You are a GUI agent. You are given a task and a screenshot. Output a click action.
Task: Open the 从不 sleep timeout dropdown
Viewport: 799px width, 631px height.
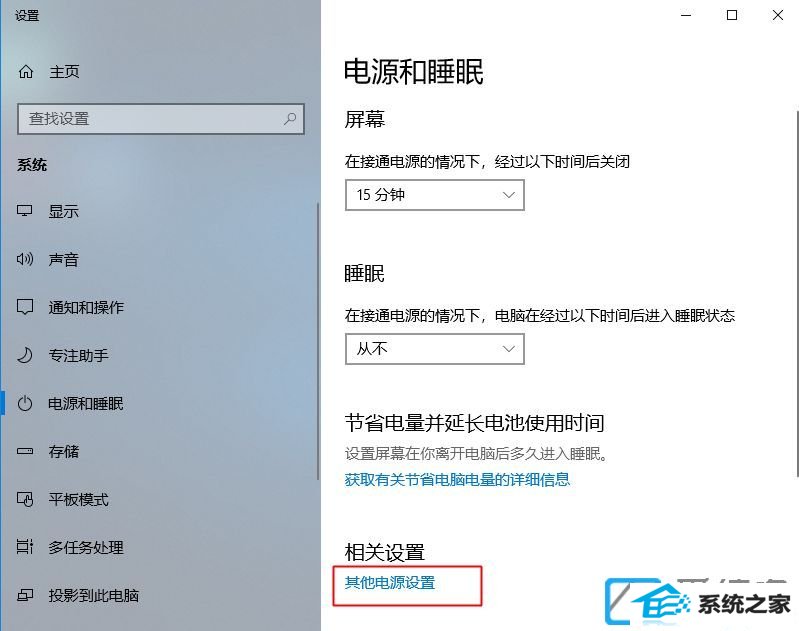435,349
